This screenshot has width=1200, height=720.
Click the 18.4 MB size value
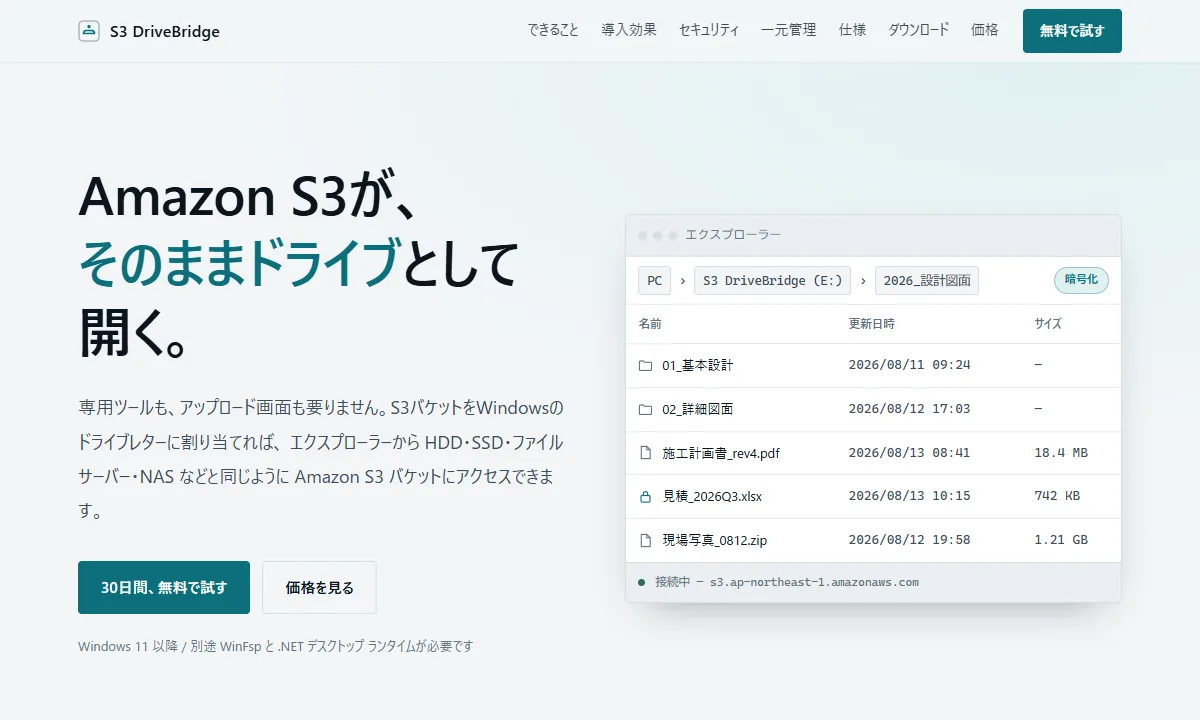1061,453
